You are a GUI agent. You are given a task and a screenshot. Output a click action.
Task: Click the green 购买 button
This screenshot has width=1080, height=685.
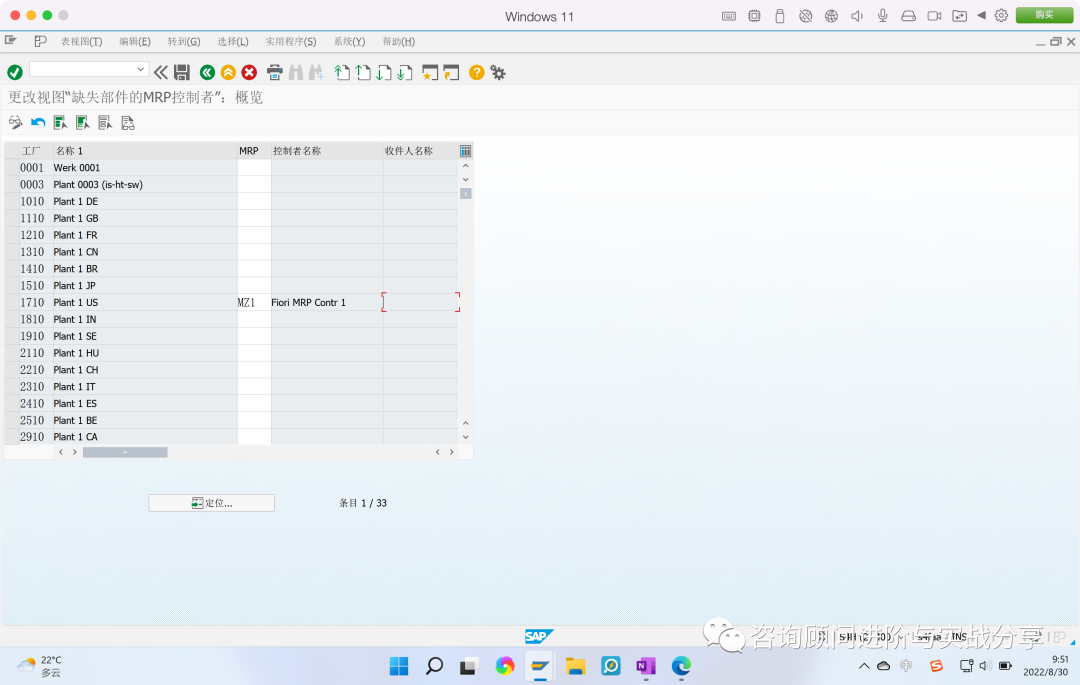coord(1044,15)
